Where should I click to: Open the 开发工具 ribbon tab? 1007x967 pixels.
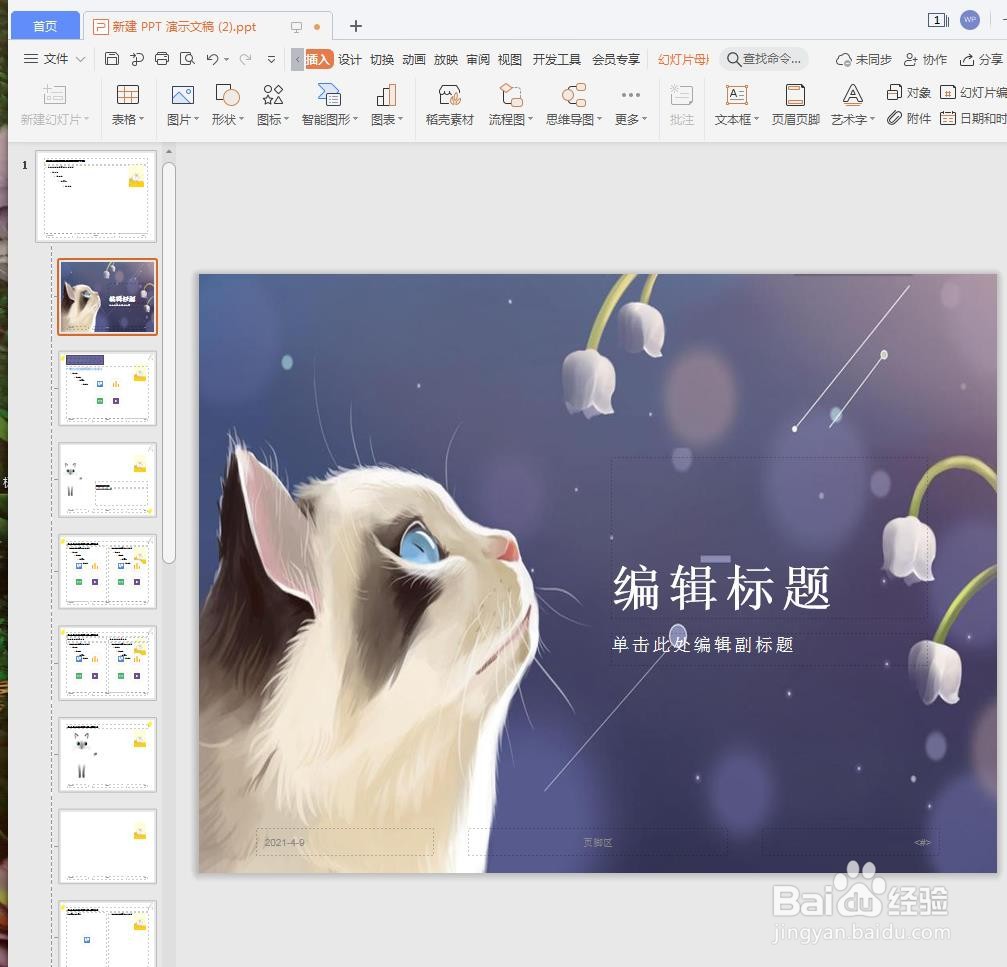[557, 60]
